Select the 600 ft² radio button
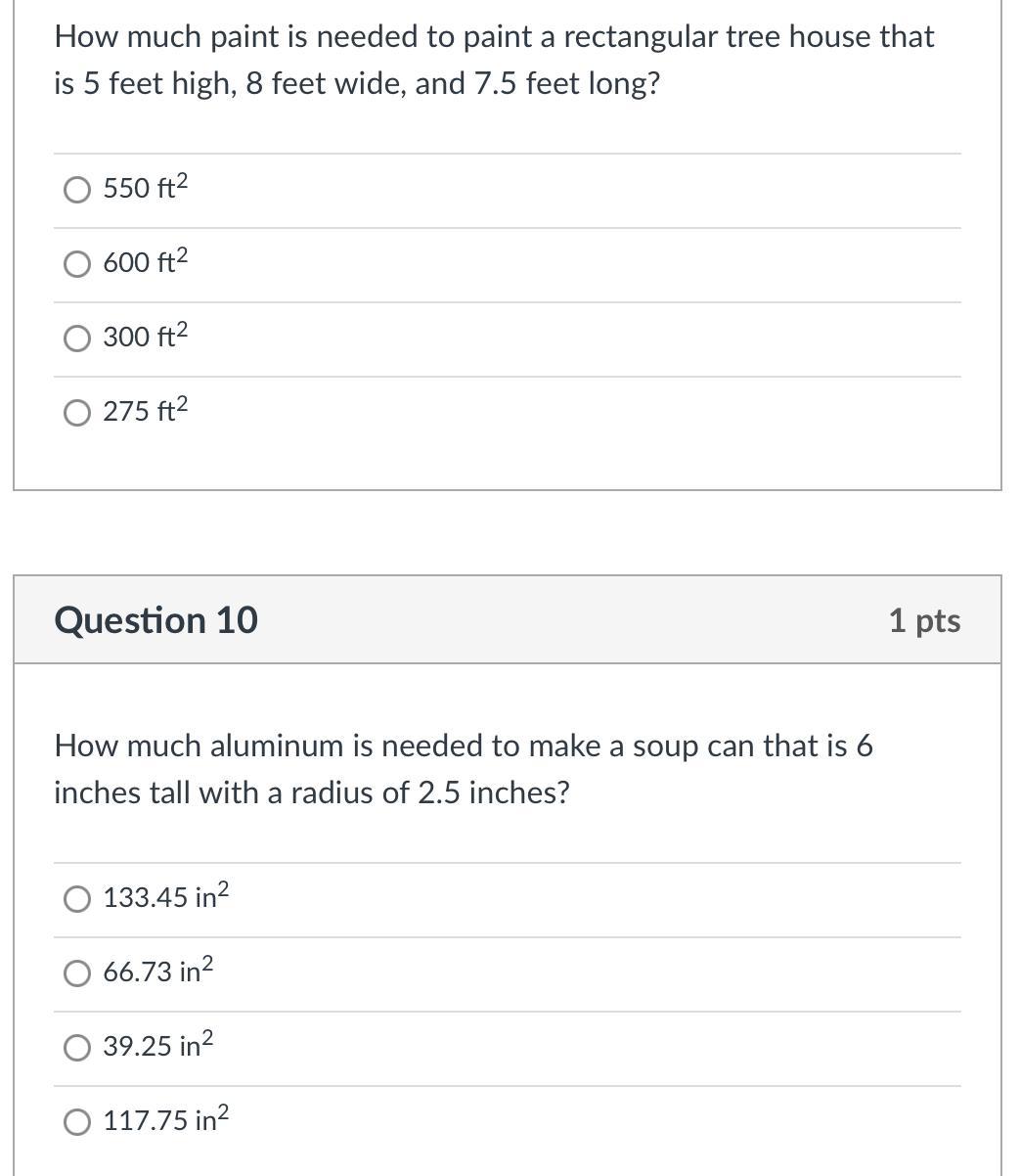Image resolution: width=1020 pixels, height=1176 pixels. [x=77, y=263]
